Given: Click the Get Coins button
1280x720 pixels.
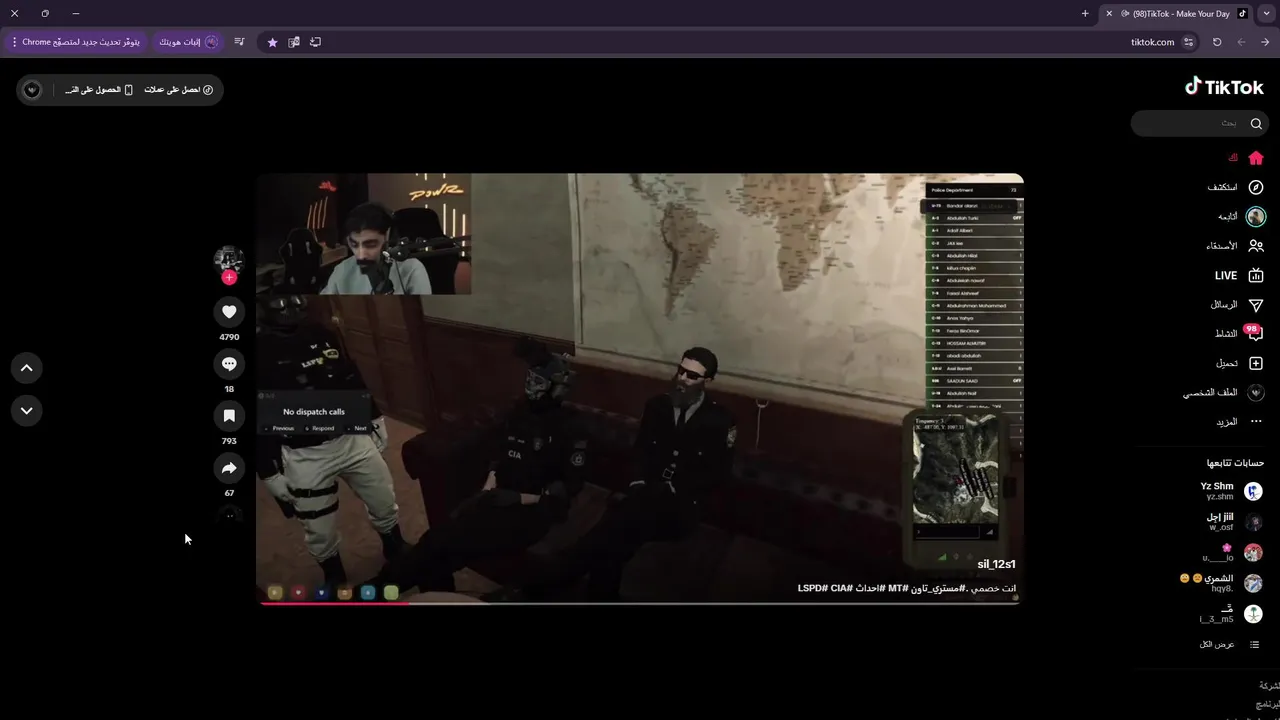Looking at the screenshot, I should [x=179, y=90].
